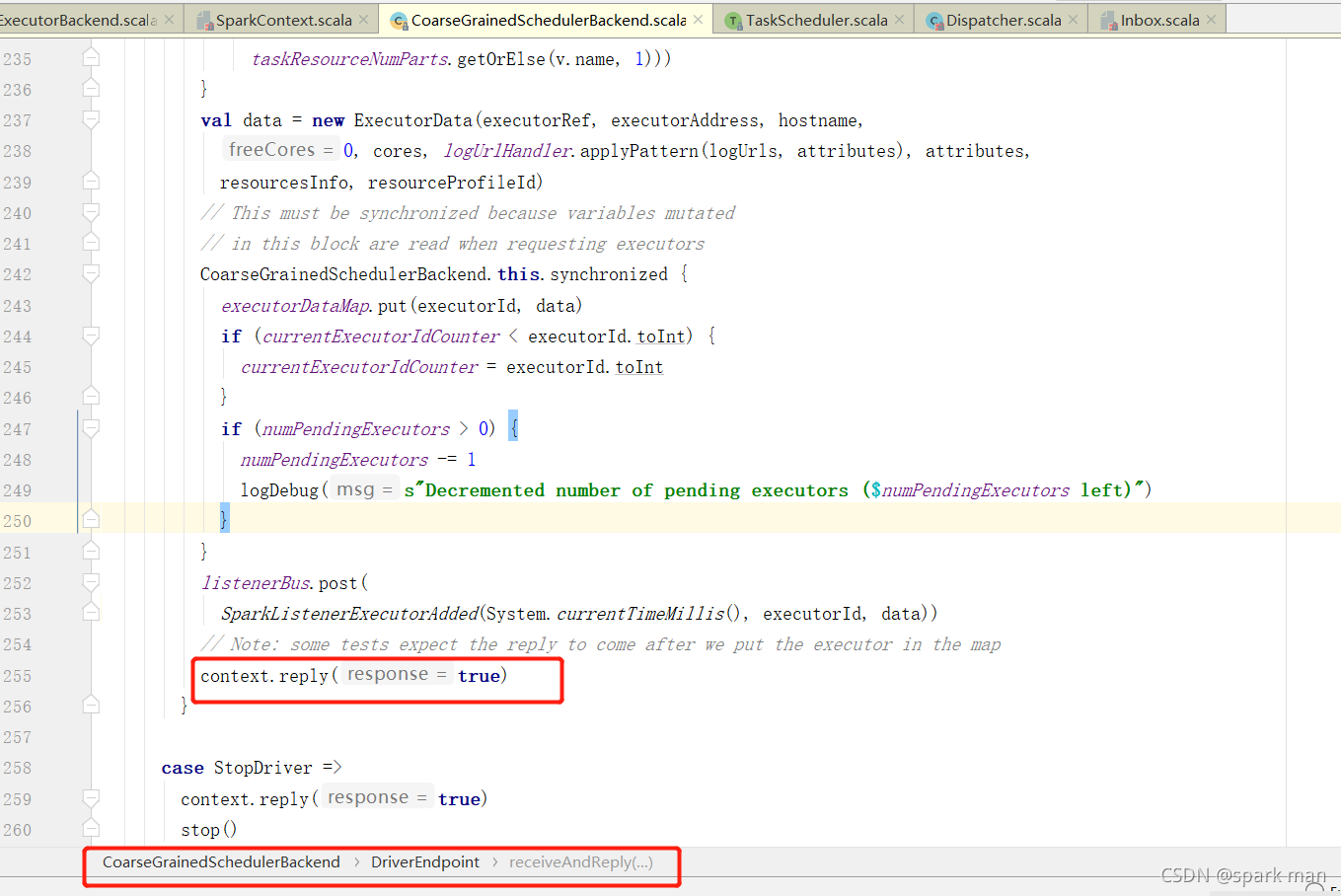Toggle the fold end marker at line 250

(91, 521)
